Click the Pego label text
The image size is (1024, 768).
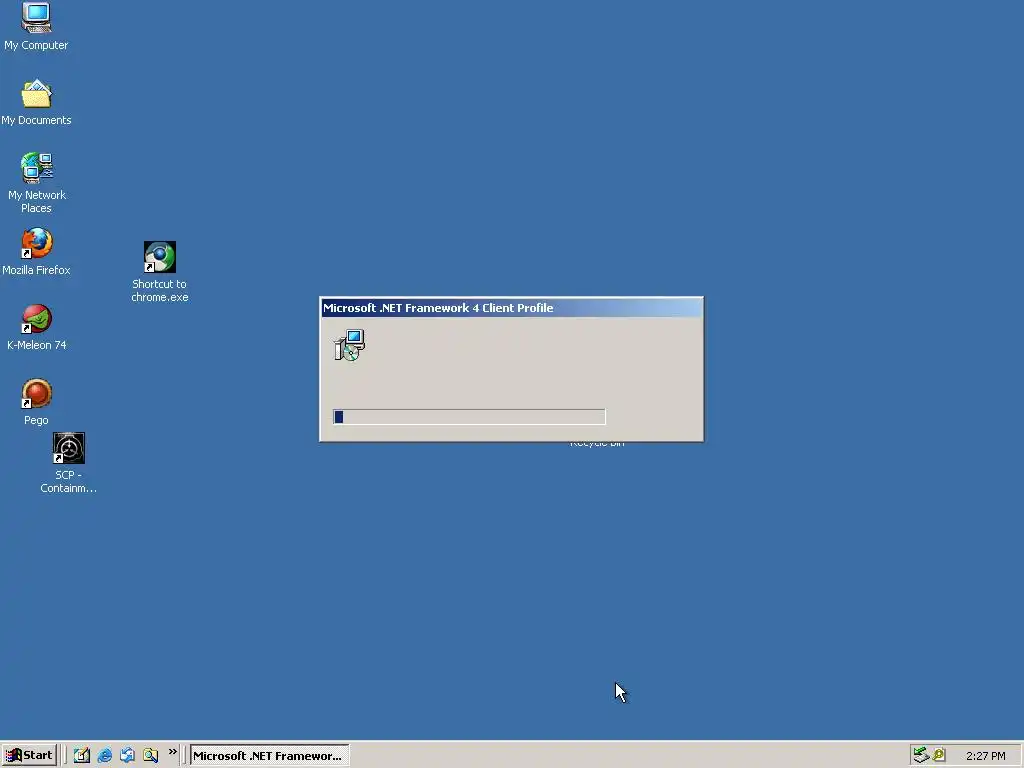[36, 420]
